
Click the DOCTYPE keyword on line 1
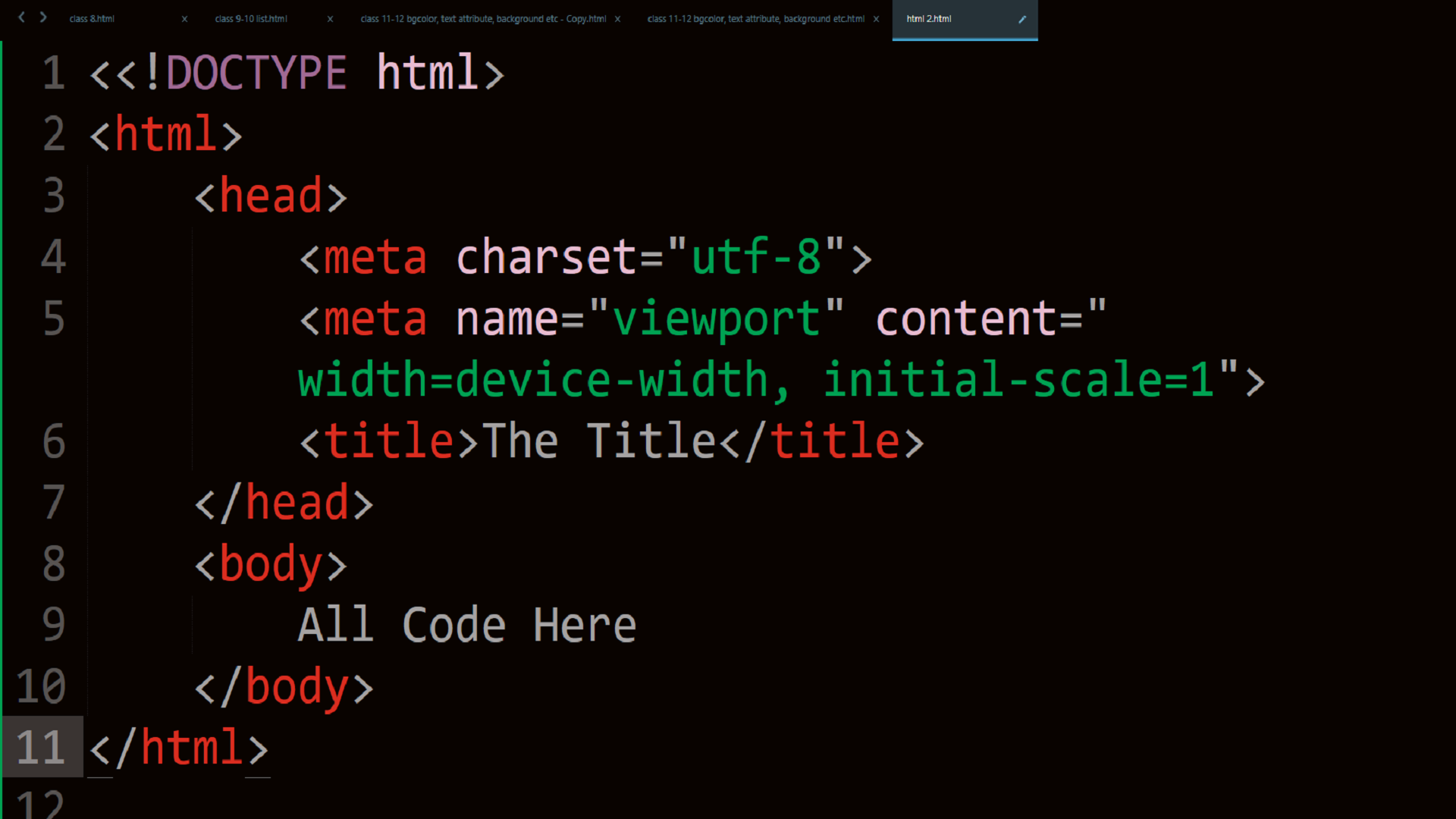[256, 74]
